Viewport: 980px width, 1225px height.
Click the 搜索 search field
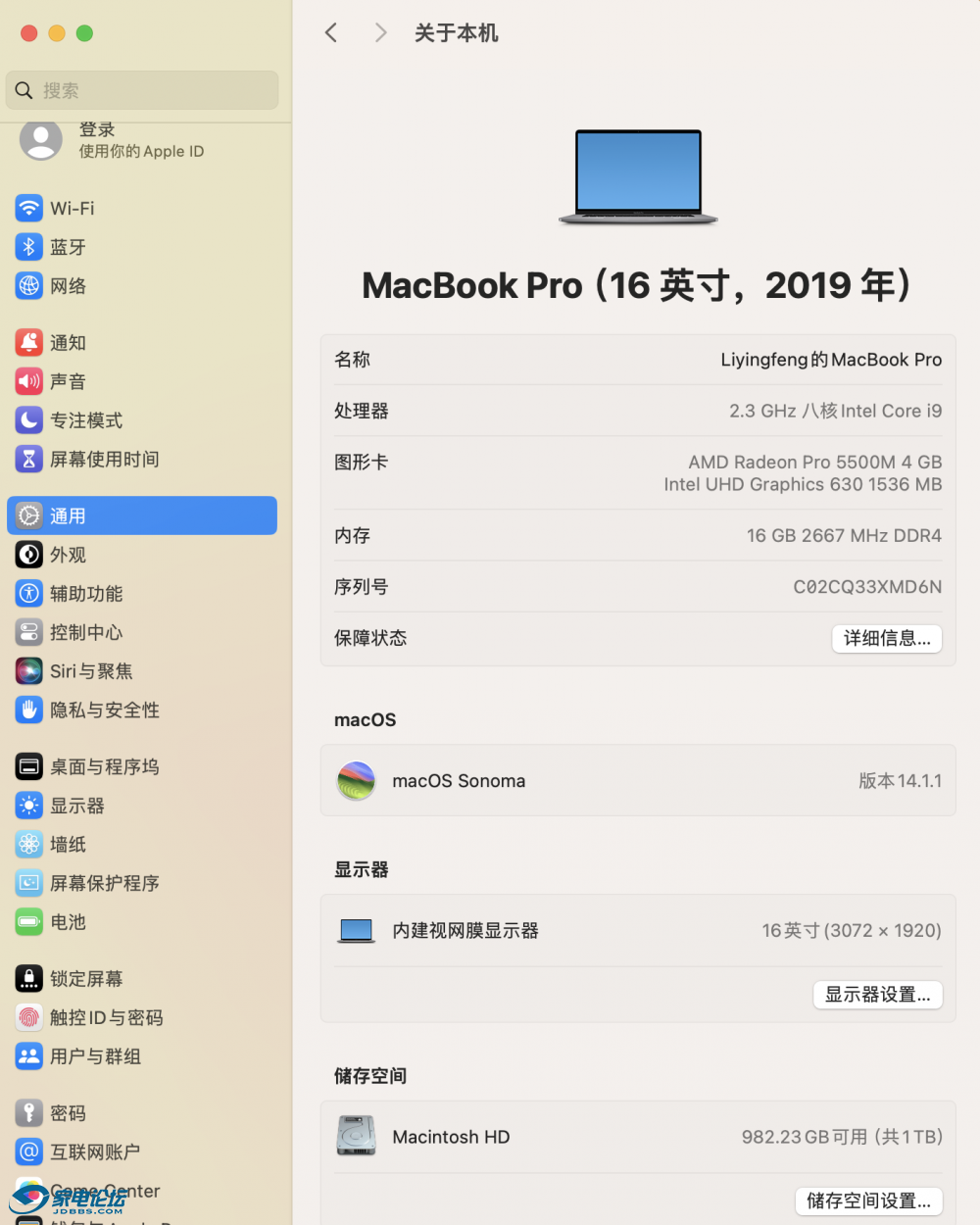click(x=142, y=90)
